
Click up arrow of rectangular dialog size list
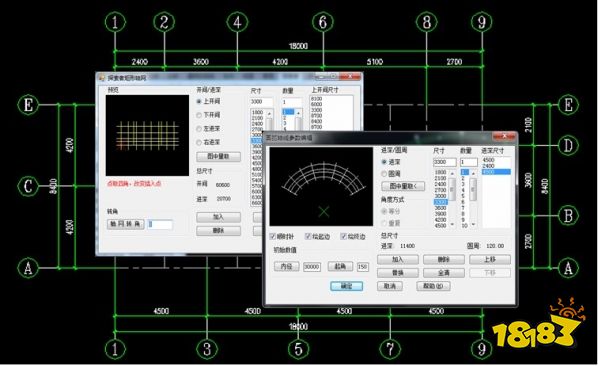tap(270, 114)
